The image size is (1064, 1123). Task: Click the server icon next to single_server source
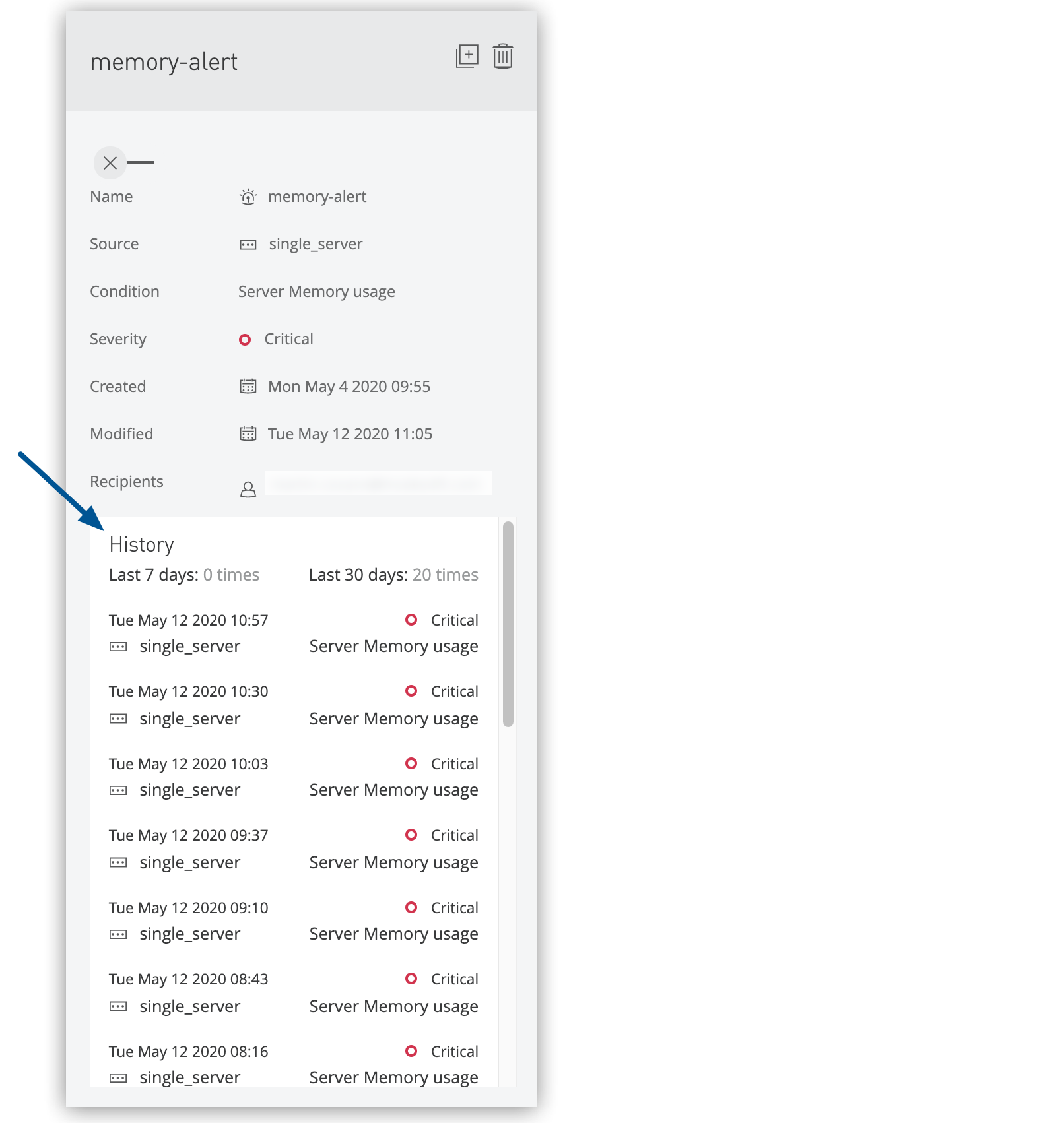coord(248,244)
